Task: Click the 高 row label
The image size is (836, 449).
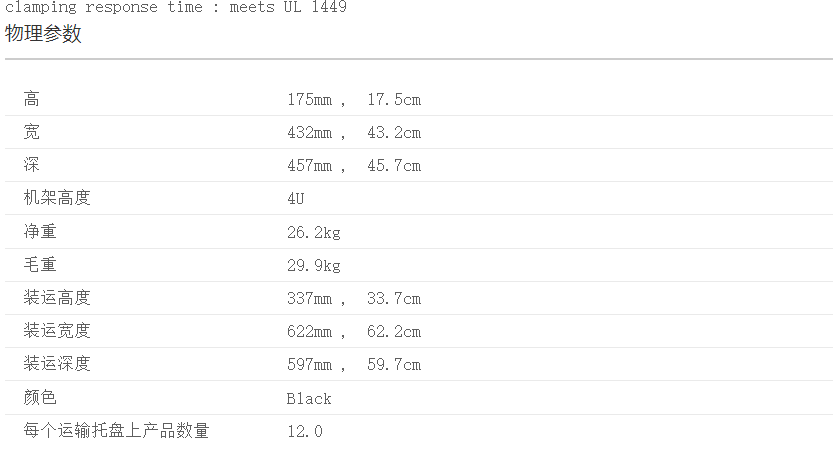Action: pos(32,99)
